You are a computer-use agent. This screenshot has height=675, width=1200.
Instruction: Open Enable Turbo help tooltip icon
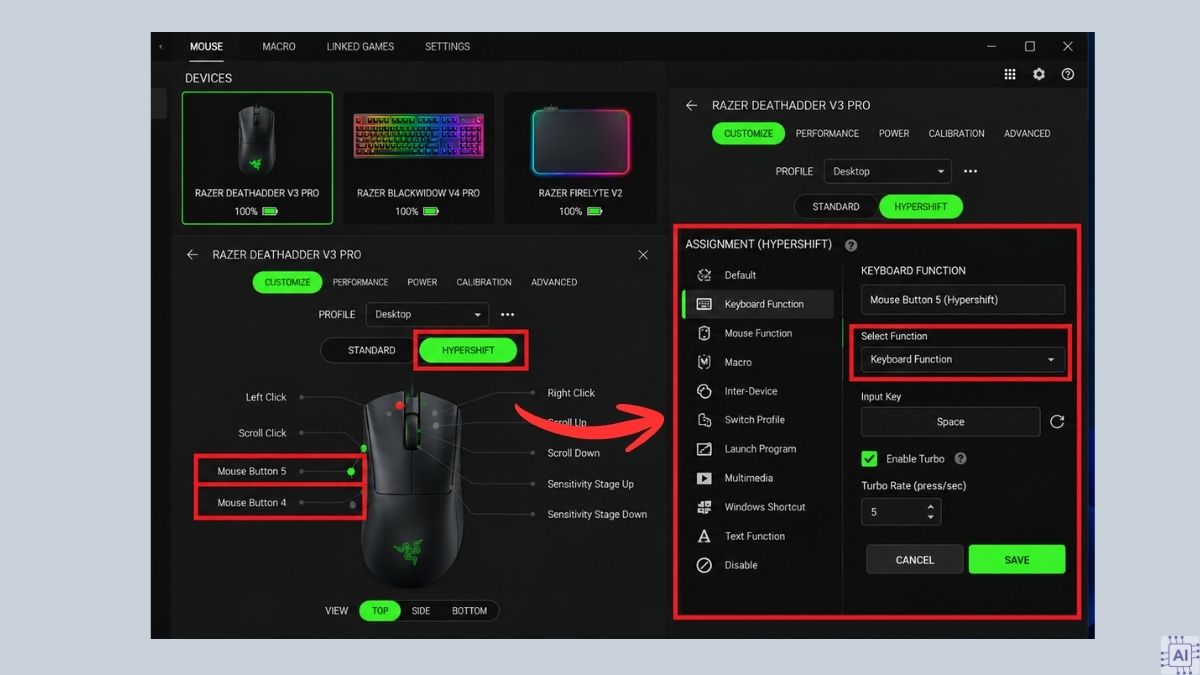(961, 459)
